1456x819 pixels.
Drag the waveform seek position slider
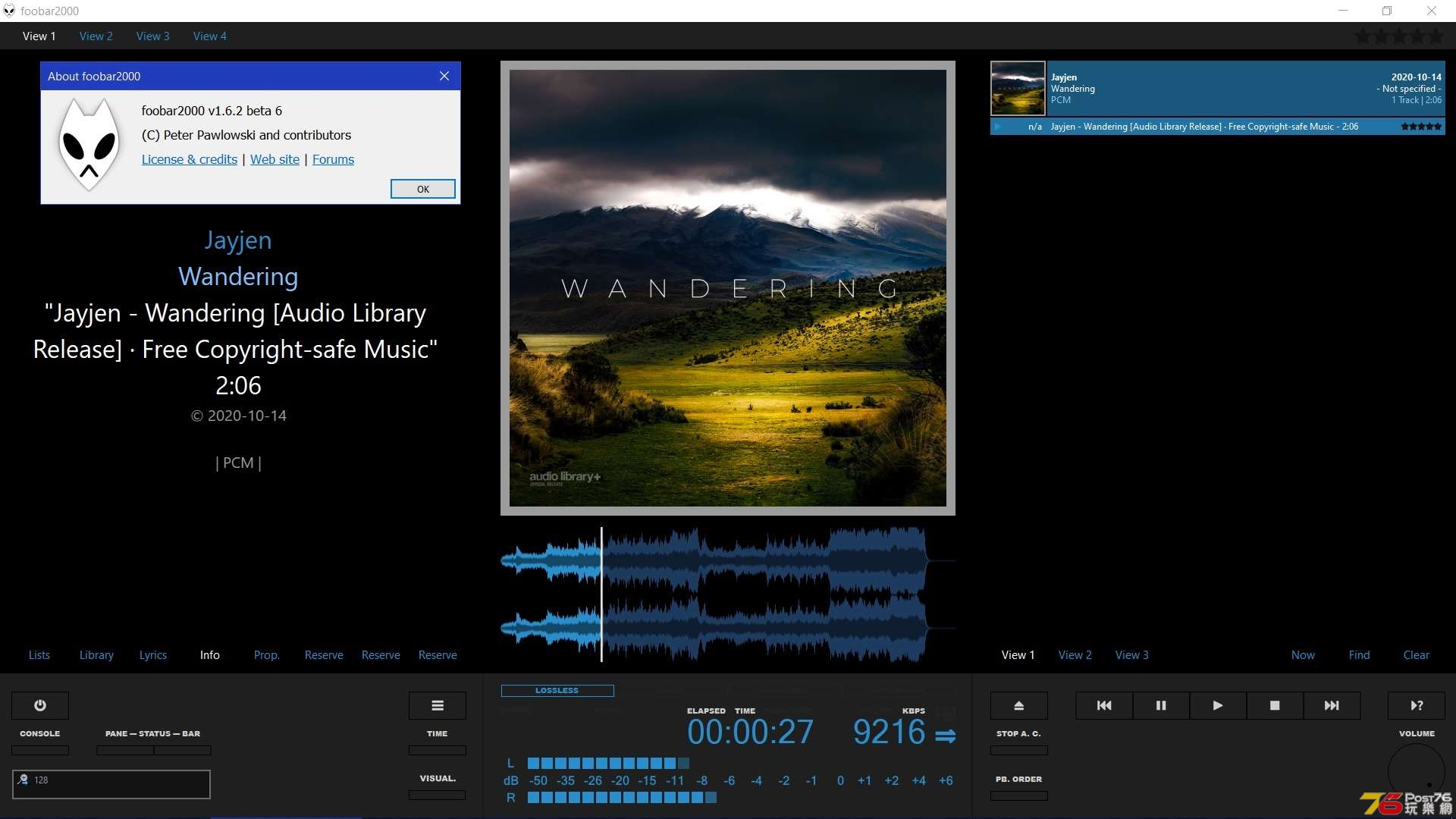point(601,591)
